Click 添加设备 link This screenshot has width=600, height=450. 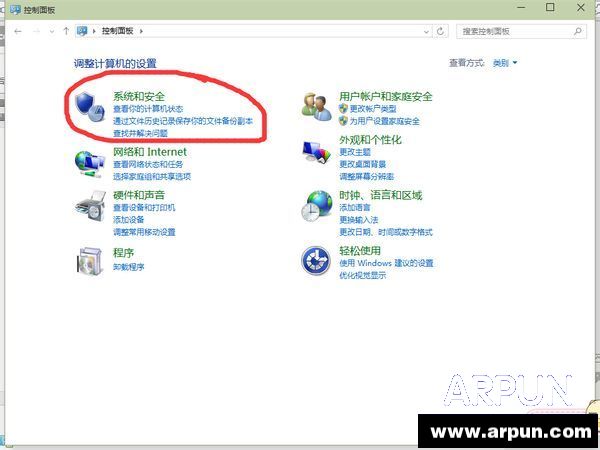(x=129, y=220)
